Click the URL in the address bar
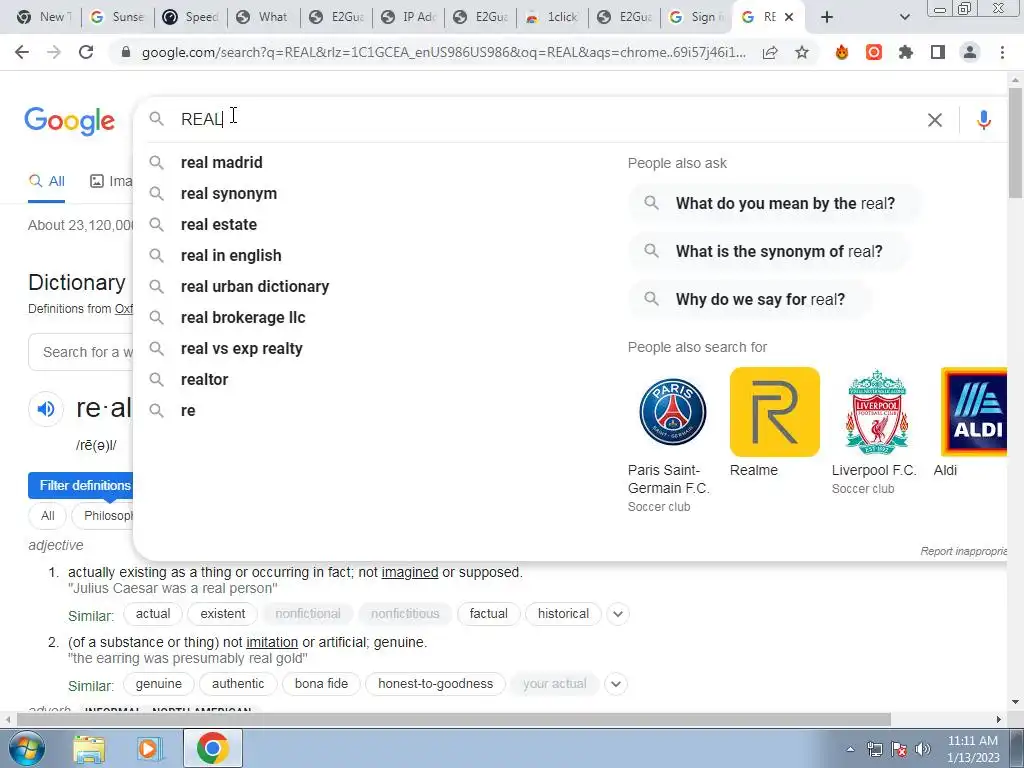Image resolution: width=1024 pixels, height=768 pixels. (x=444, y=52)
